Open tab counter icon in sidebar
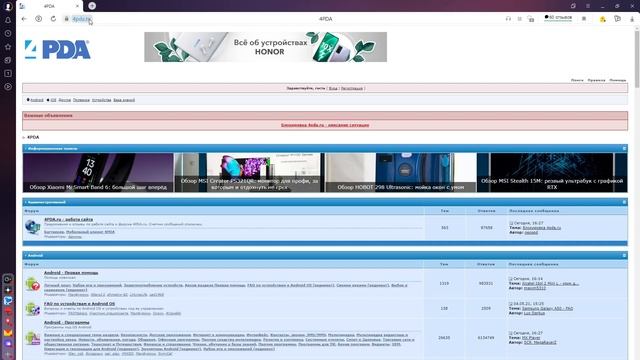This screenshot has height=360, width=640. [8, 73]
